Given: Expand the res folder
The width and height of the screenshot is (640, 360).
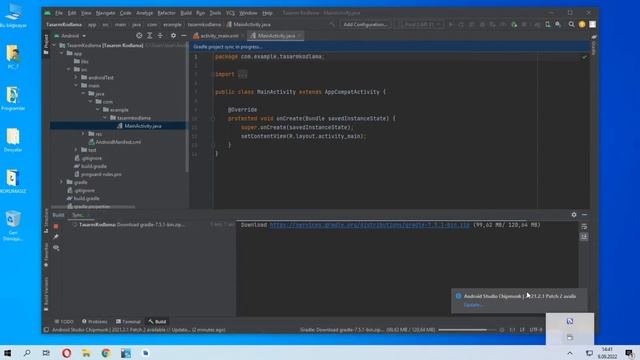Looking at the screenshot, I should [x=83, y=134].
